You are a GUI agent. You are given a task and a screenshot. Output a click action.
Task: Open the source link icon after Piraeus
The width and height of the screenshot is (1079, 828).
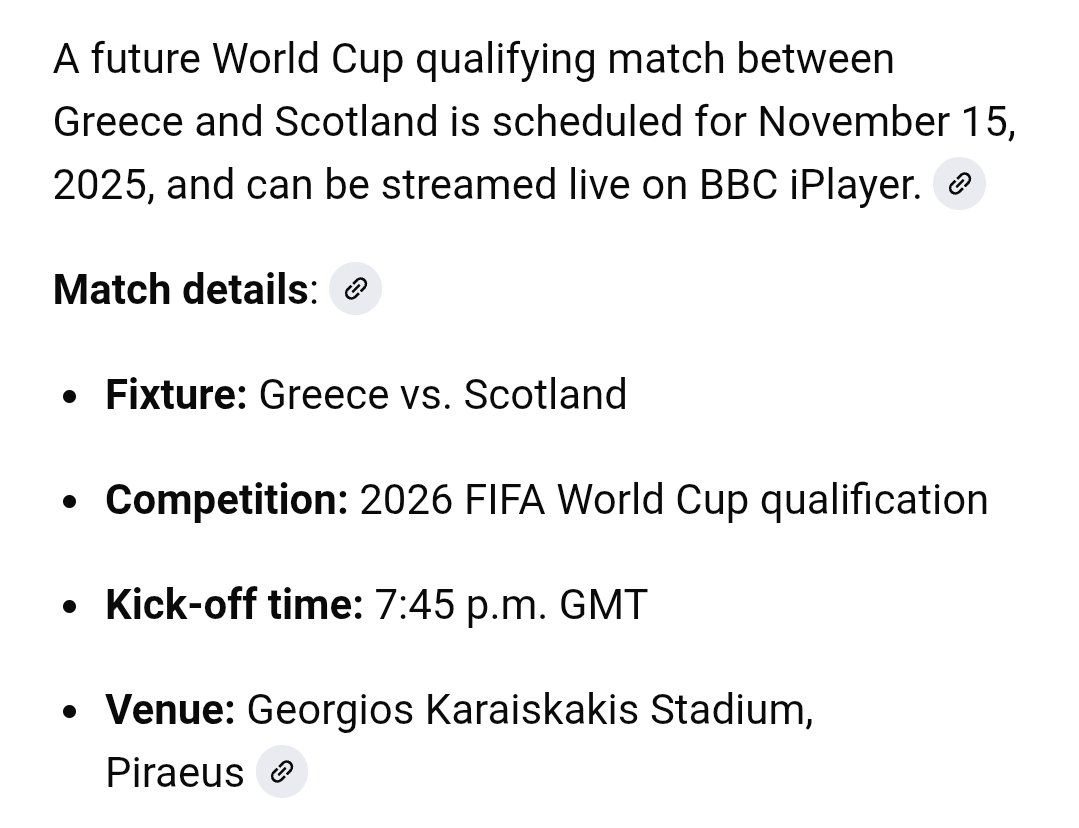pos(281,772)
